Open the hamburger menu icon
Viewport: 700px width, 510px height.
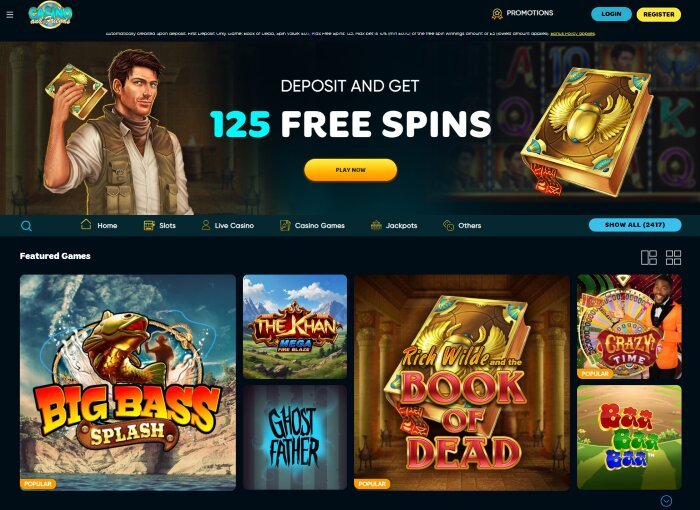pos(10,15)
